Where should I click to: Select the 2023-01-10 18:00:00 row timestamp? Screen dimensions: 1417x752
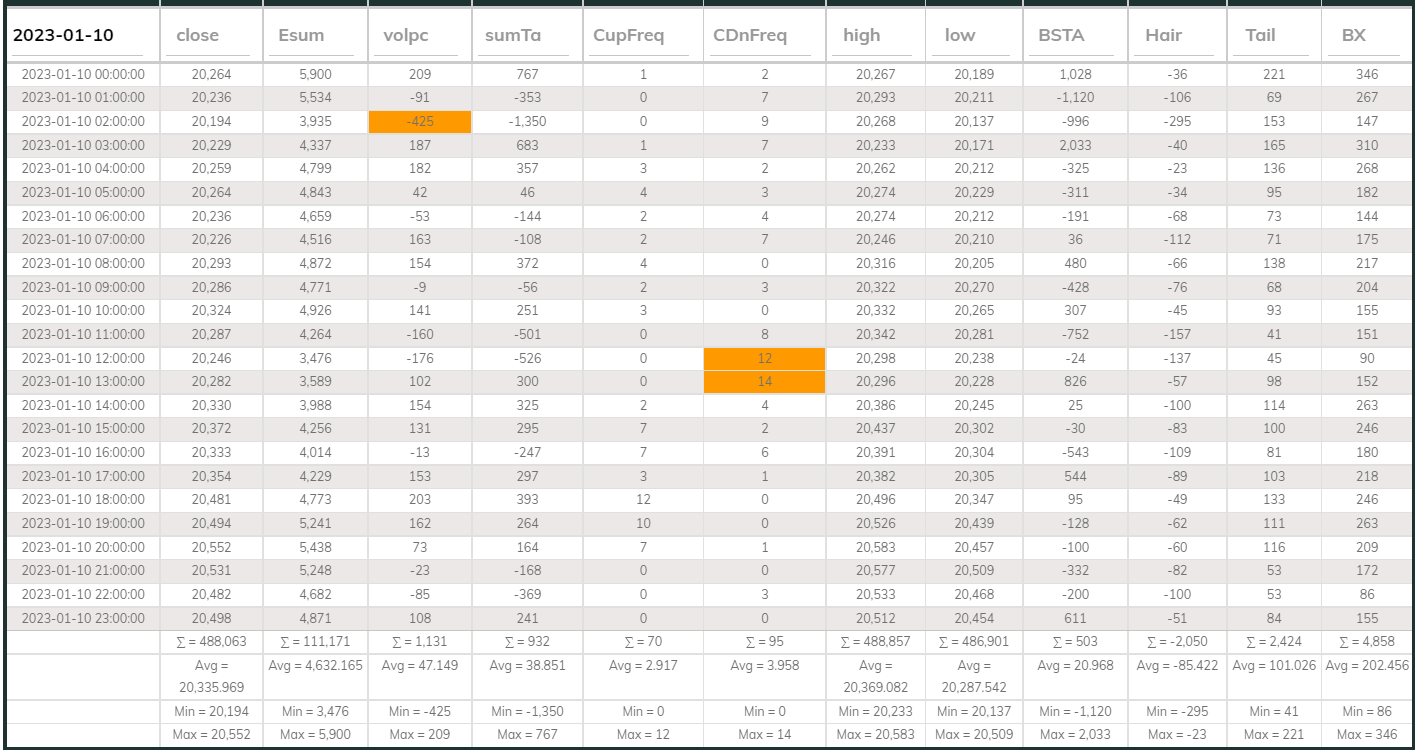coord(83,500)
